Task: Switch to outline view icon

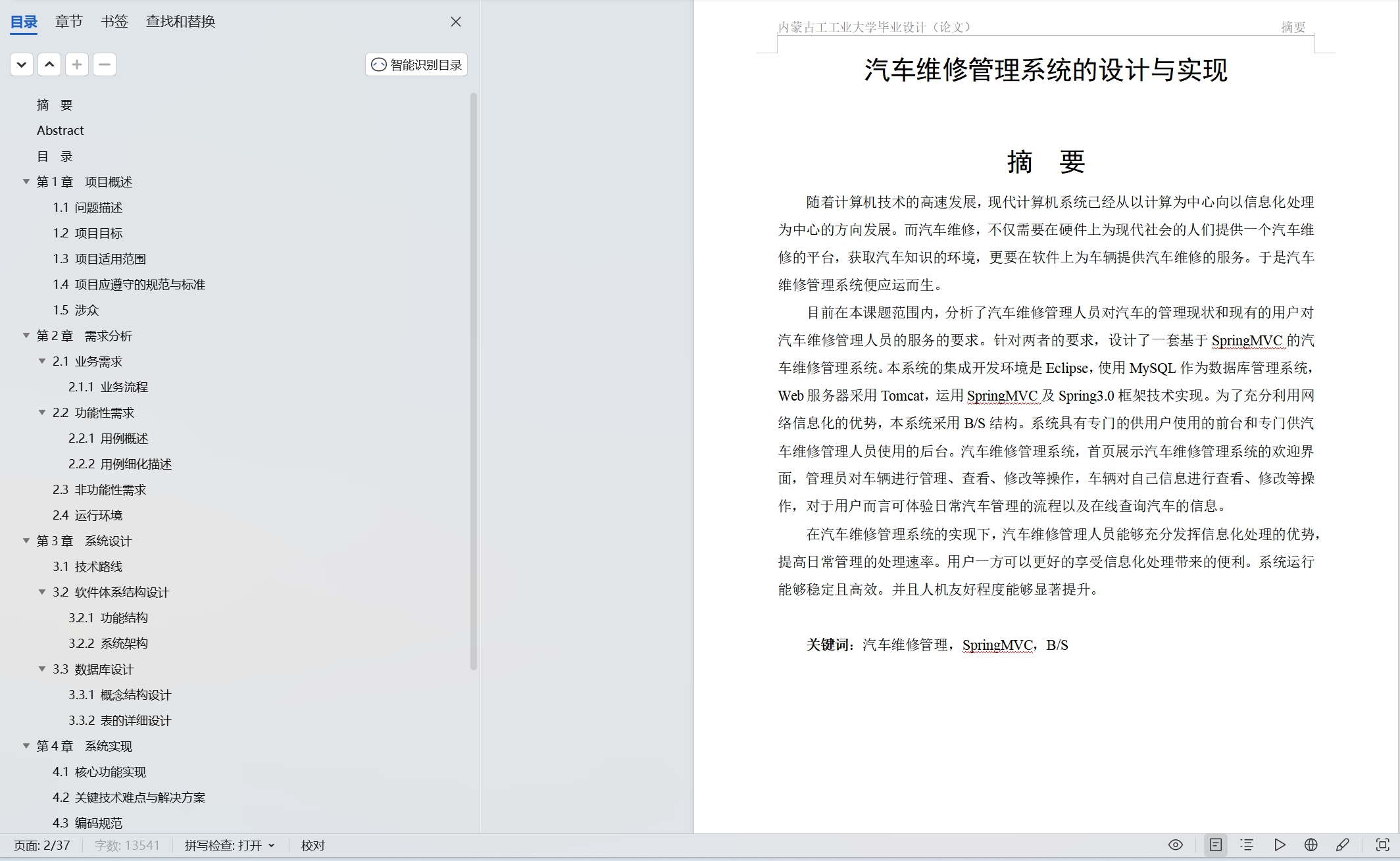Action: tap(1247, 845)
